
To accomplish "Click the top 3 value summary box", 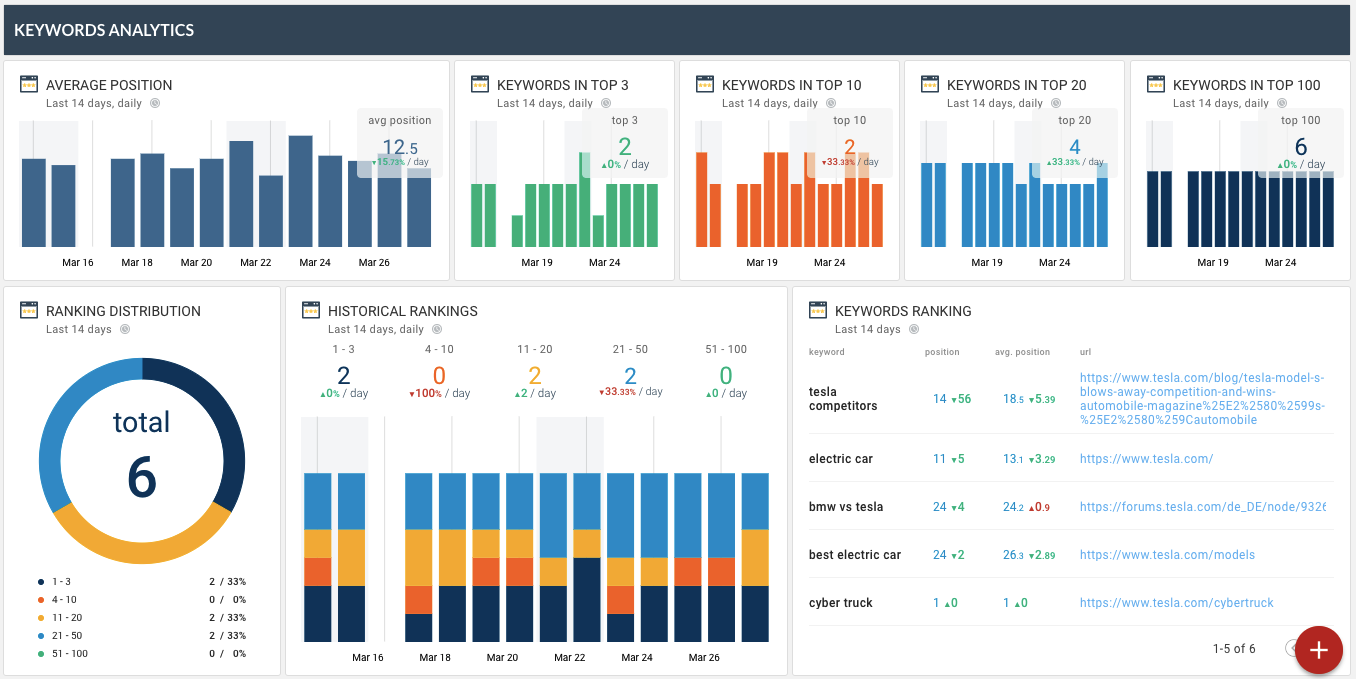I will coord(625,143).
